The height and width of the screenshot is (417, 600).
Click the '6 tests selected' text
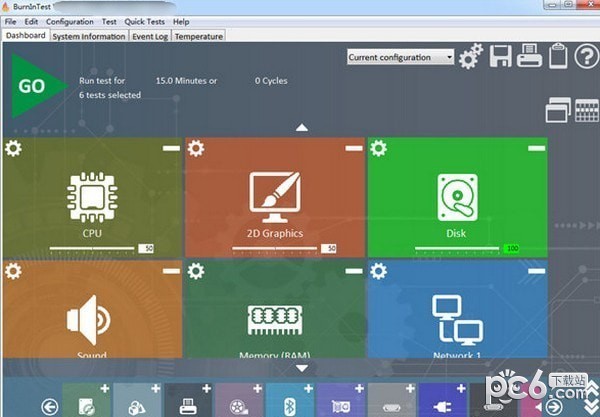110,95
